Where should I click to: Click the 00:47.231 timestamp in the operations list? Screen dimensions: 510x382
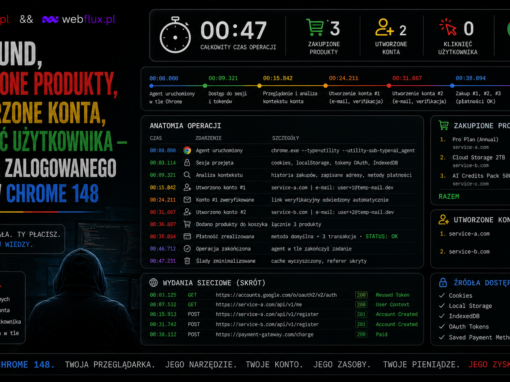coord(163,261)
